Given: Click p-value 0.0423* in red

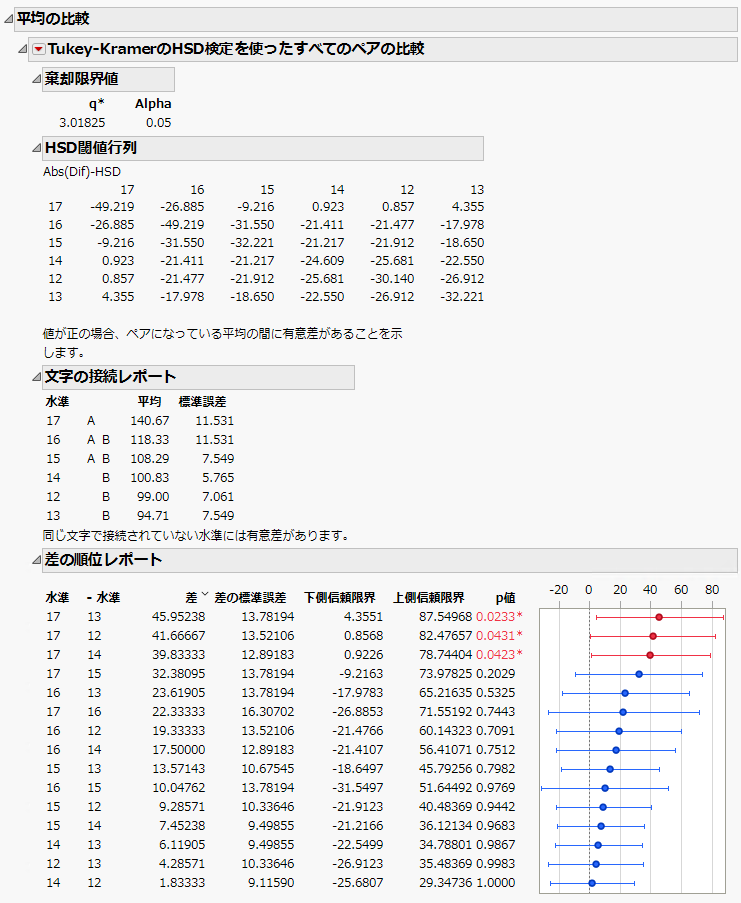Looking at the screenshot, I should (499, 655).
